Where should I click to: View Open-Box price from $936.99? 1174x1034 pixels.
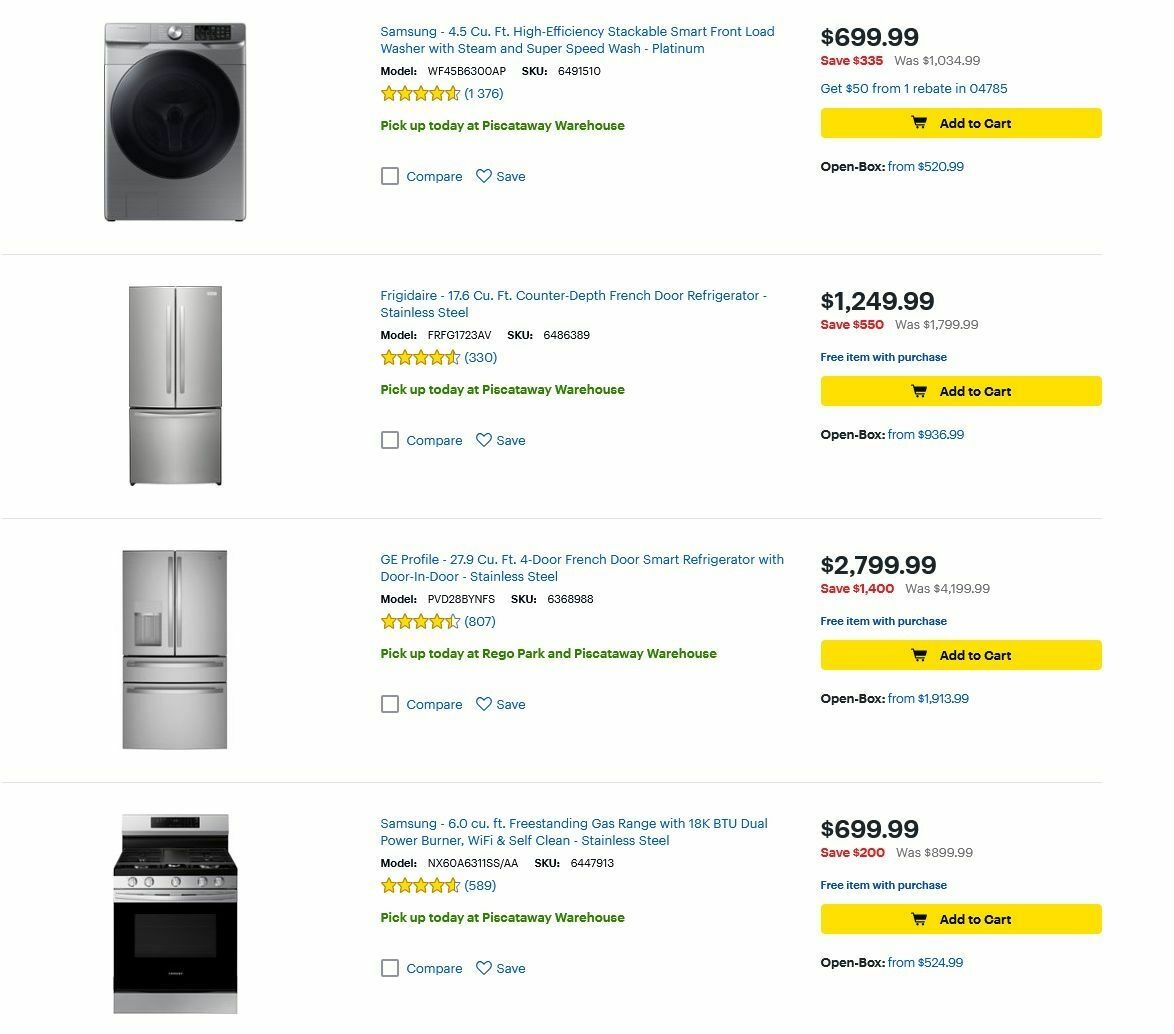[x=925, y=435]
